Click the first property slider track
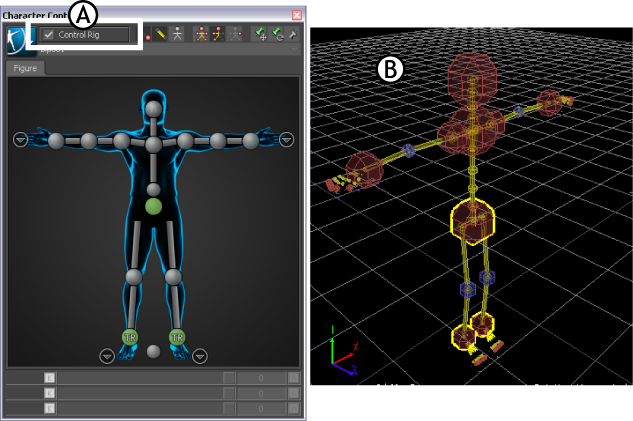This screenshot has height=421, width=633. (138, 378)
